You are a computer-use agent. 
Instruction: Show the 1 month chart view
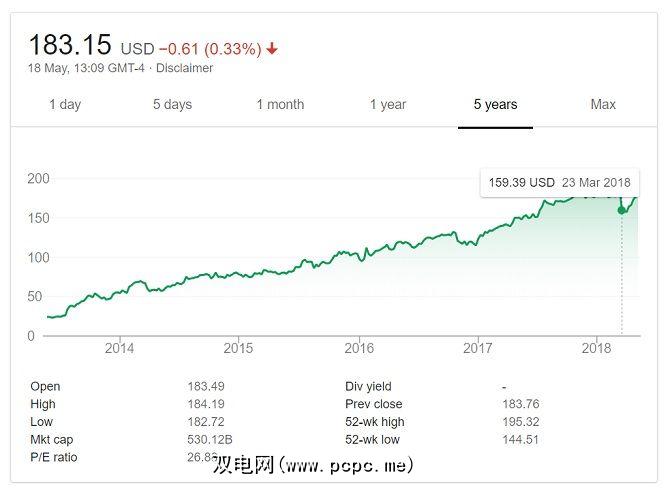[x=280, y=104]
